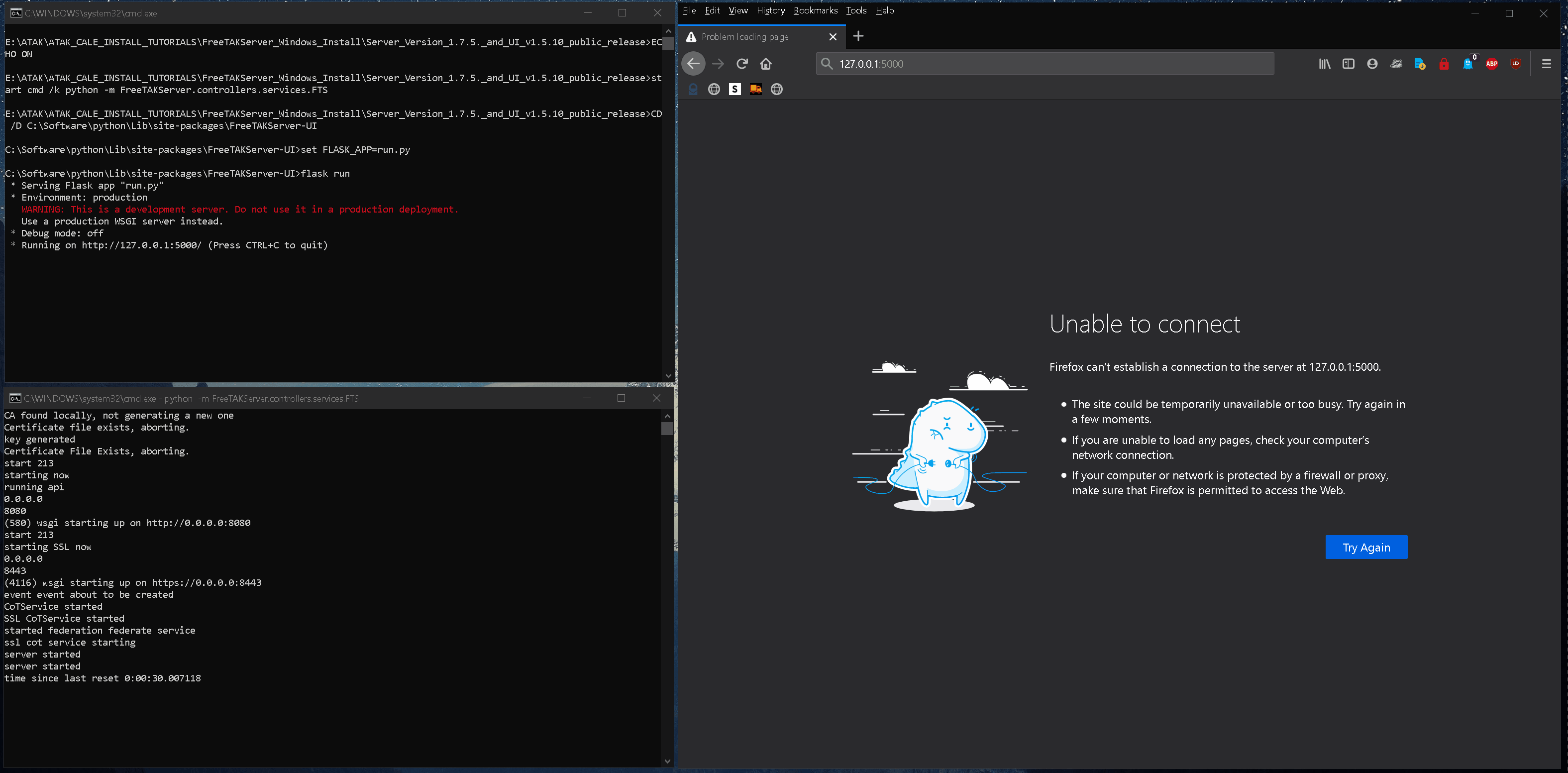Image resolution: width=1568 pixels, height=773 pixels.
Task: Open a new tab with the plus button
Action: 858,36
